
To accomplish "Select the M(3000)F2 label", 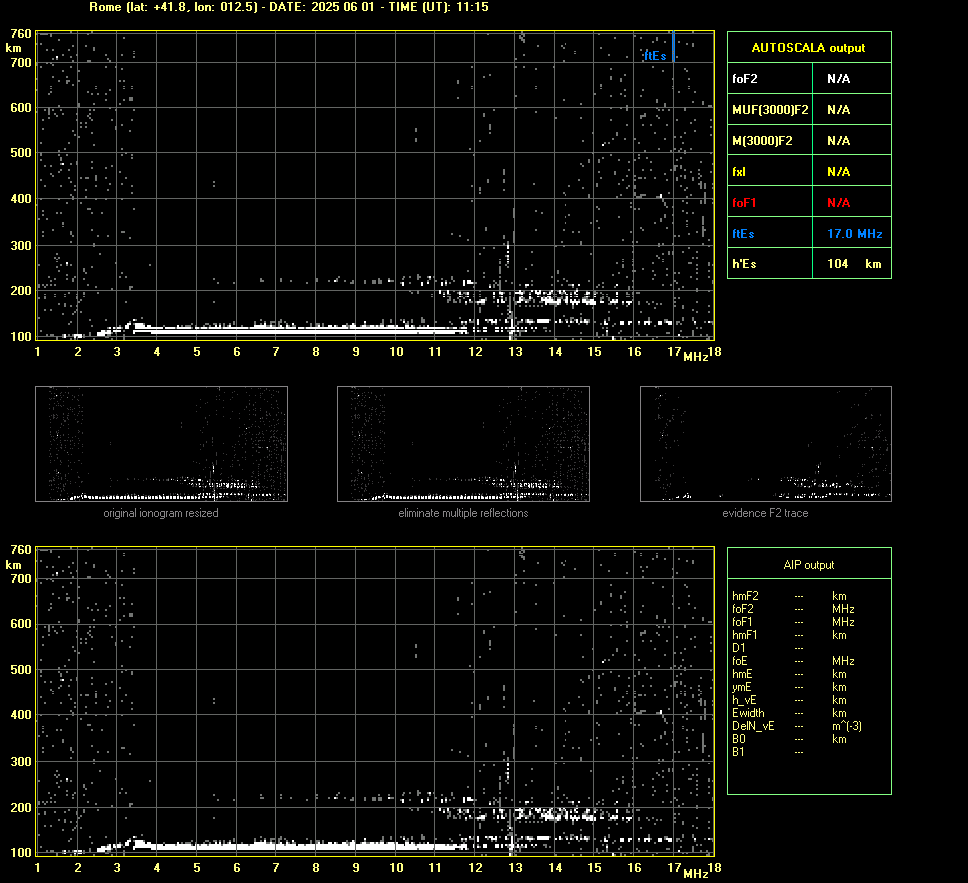I will point(762,141).
